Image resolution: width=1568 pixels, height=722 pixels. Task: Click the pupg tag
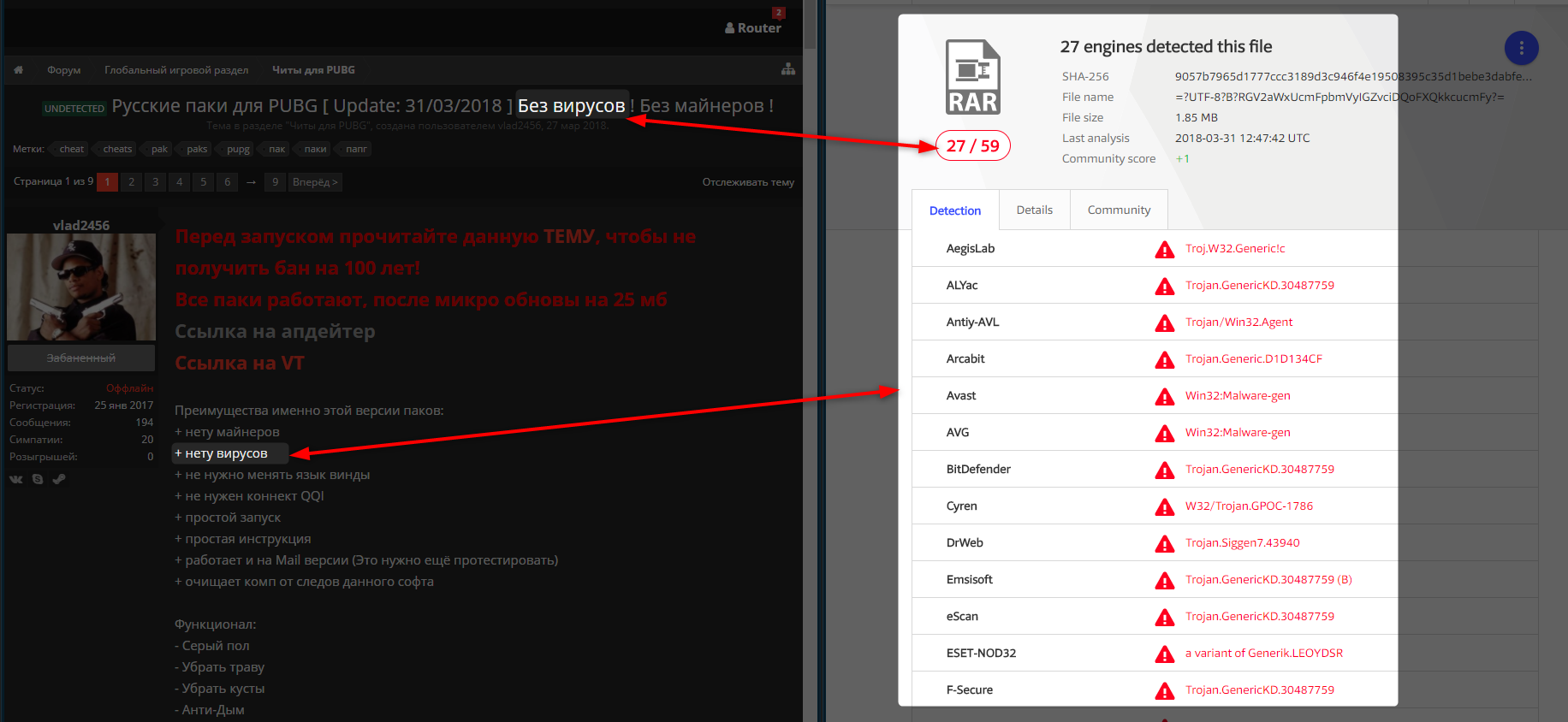pos(238,149)
